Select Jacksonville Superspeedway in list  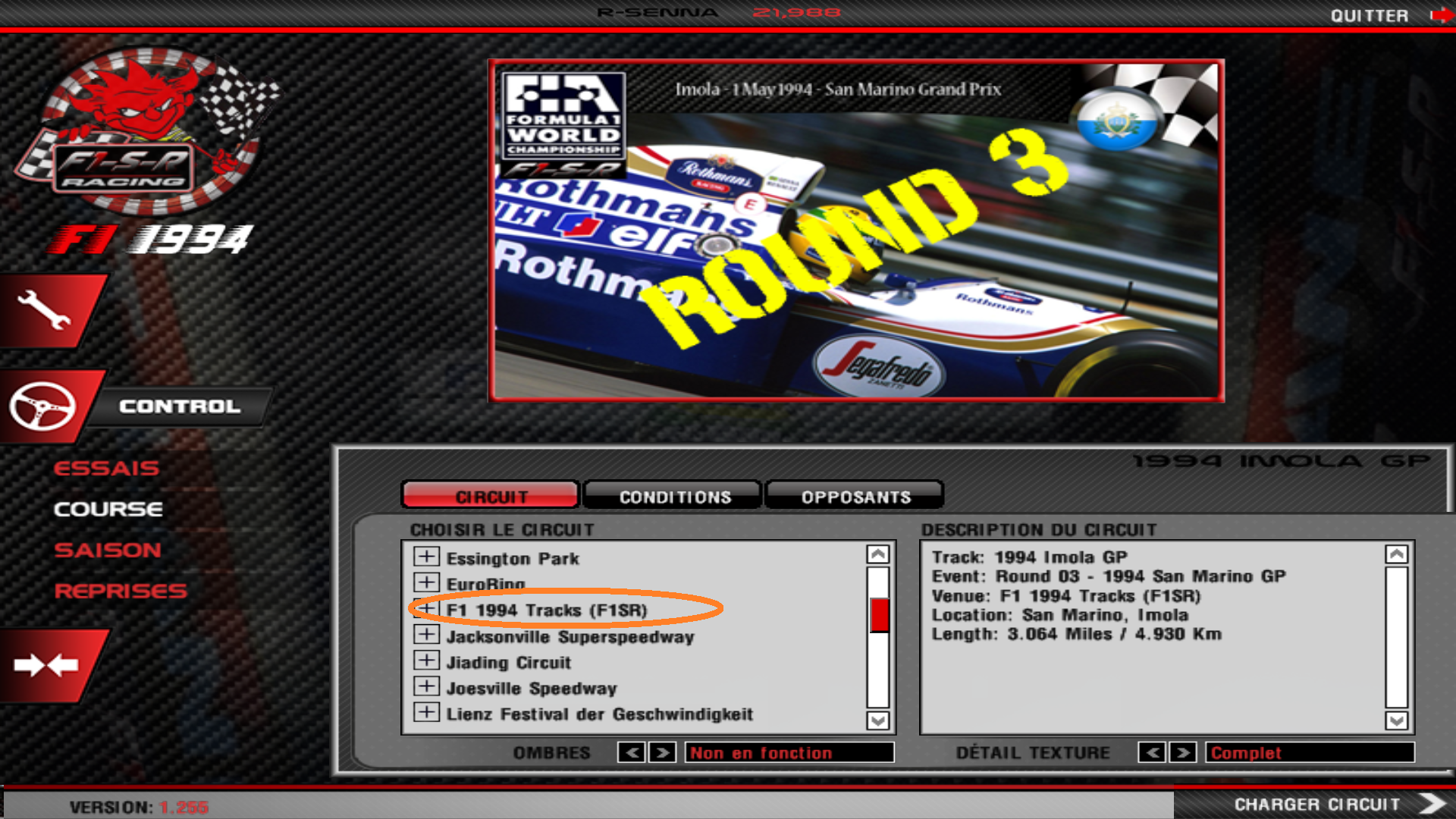570,637
